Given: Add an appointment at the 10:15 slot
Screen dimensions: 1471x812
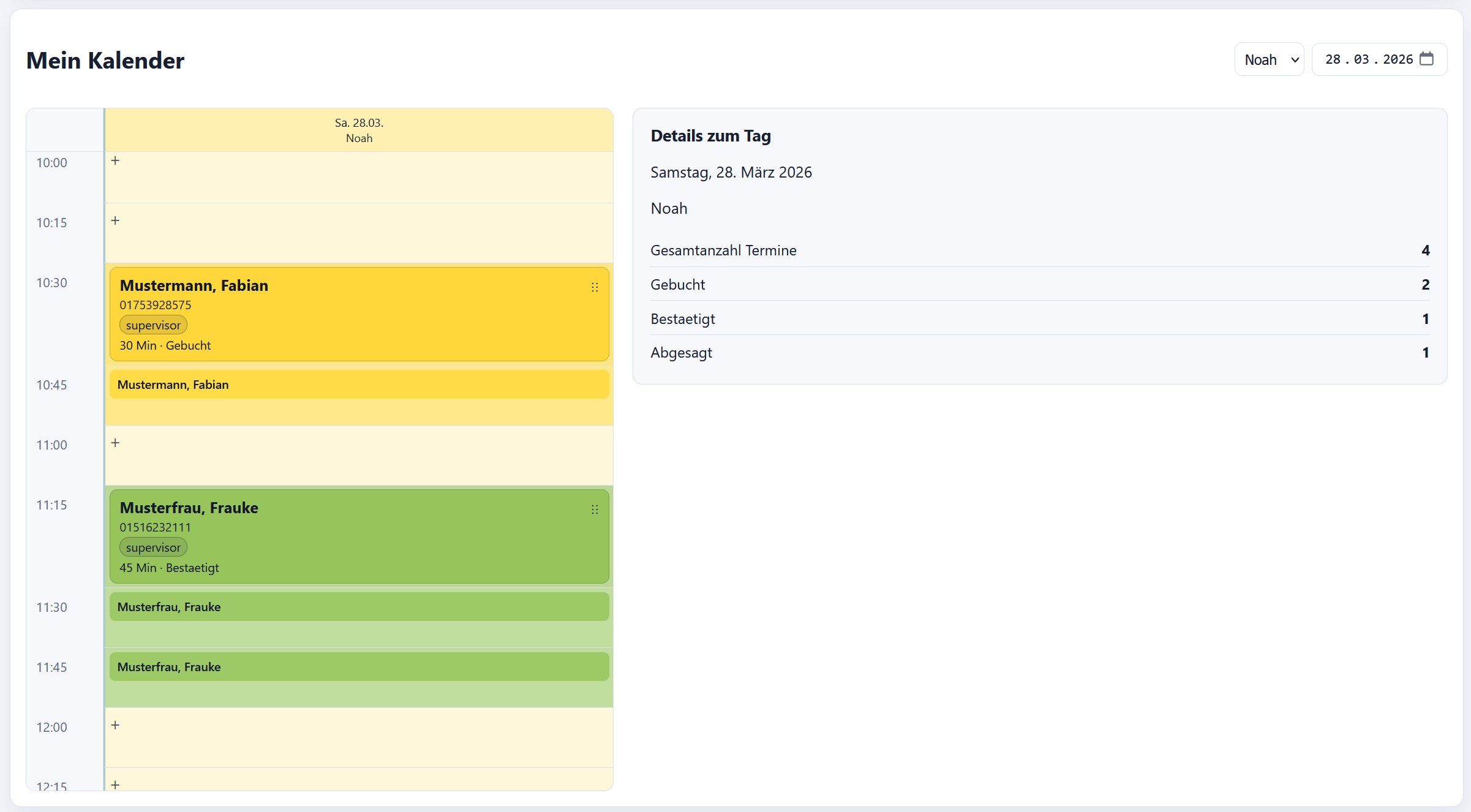Looking at the screenshot, I should [115, 221].
